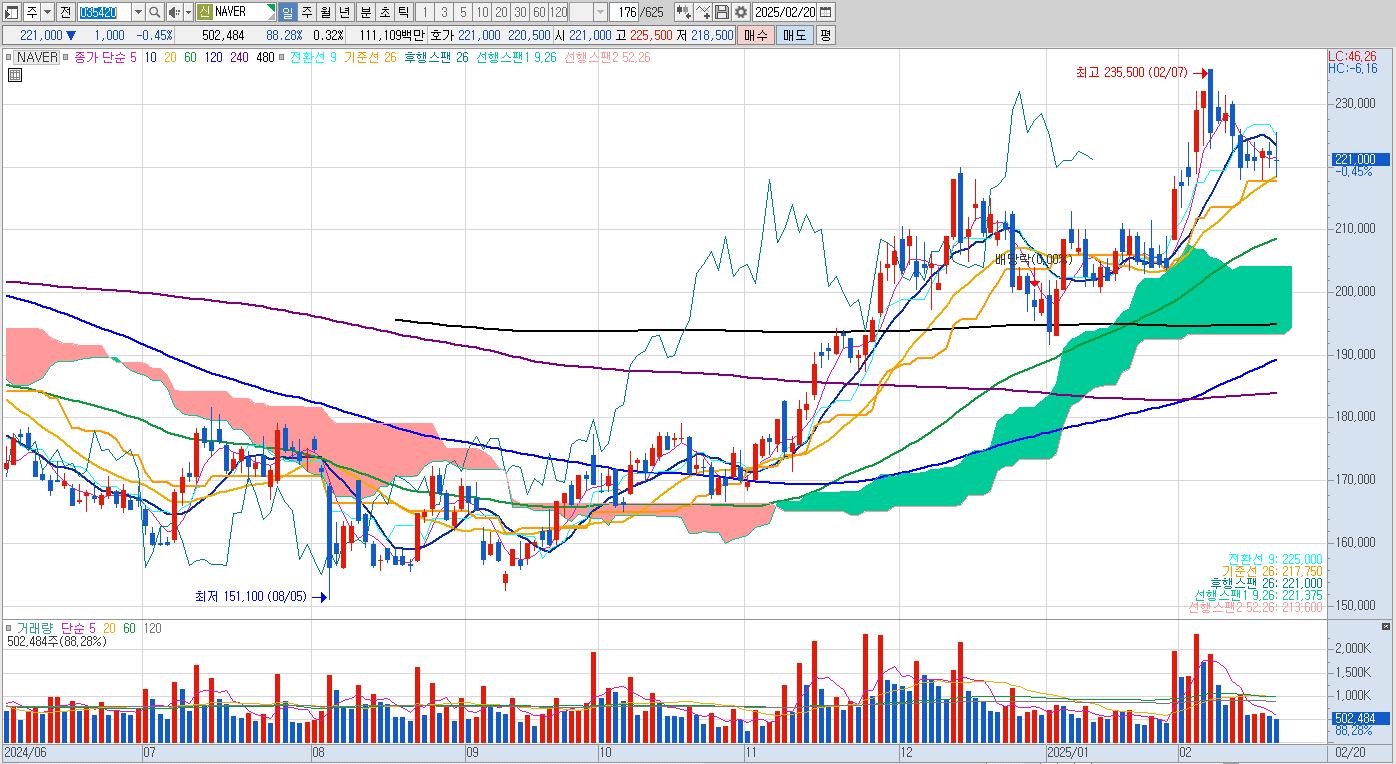Click the 매수 buy button
Viewport: 1396px width, 764px height.
coord(755,34)
